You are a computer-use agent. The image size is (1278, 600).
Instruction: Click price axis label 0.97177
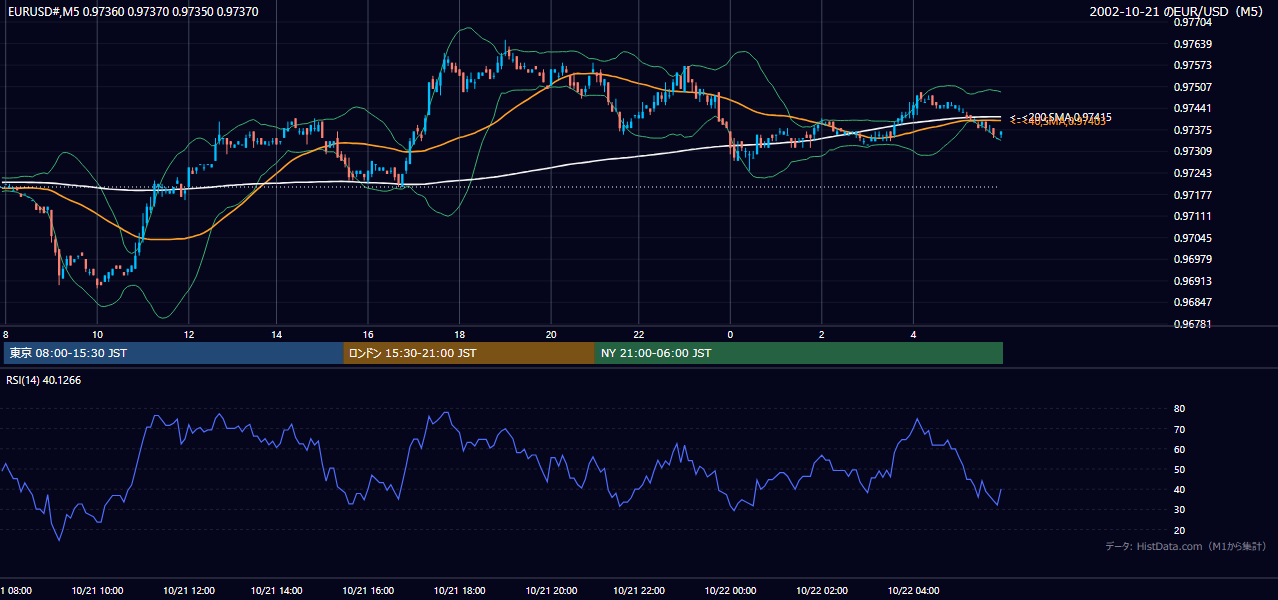[1192, 195]
